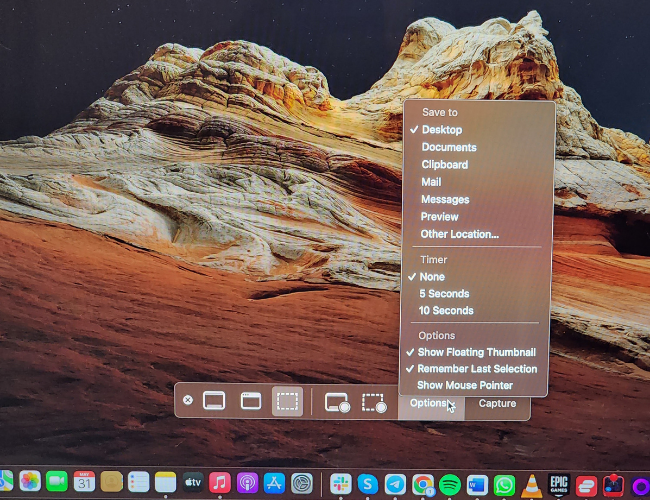Open Google Chrome from the Dock
The height and width of the screenshot is (500, 650).
(x=423, y=485)
